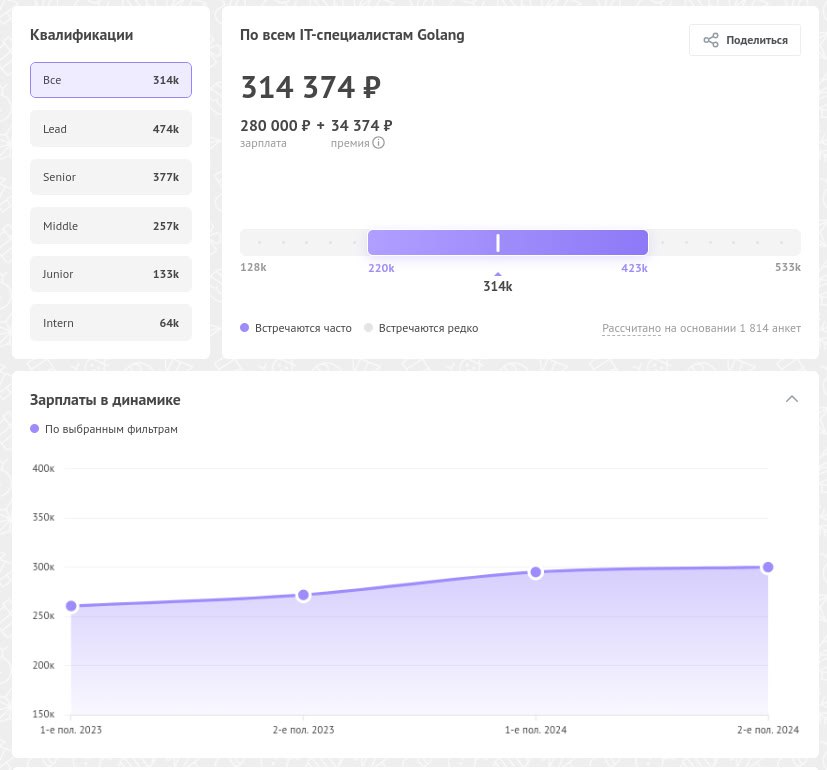This screenshot has height=770, width=827.
Task: Choose the Middle qualification option
Action: pyautogui.click(x=111, y=226)
